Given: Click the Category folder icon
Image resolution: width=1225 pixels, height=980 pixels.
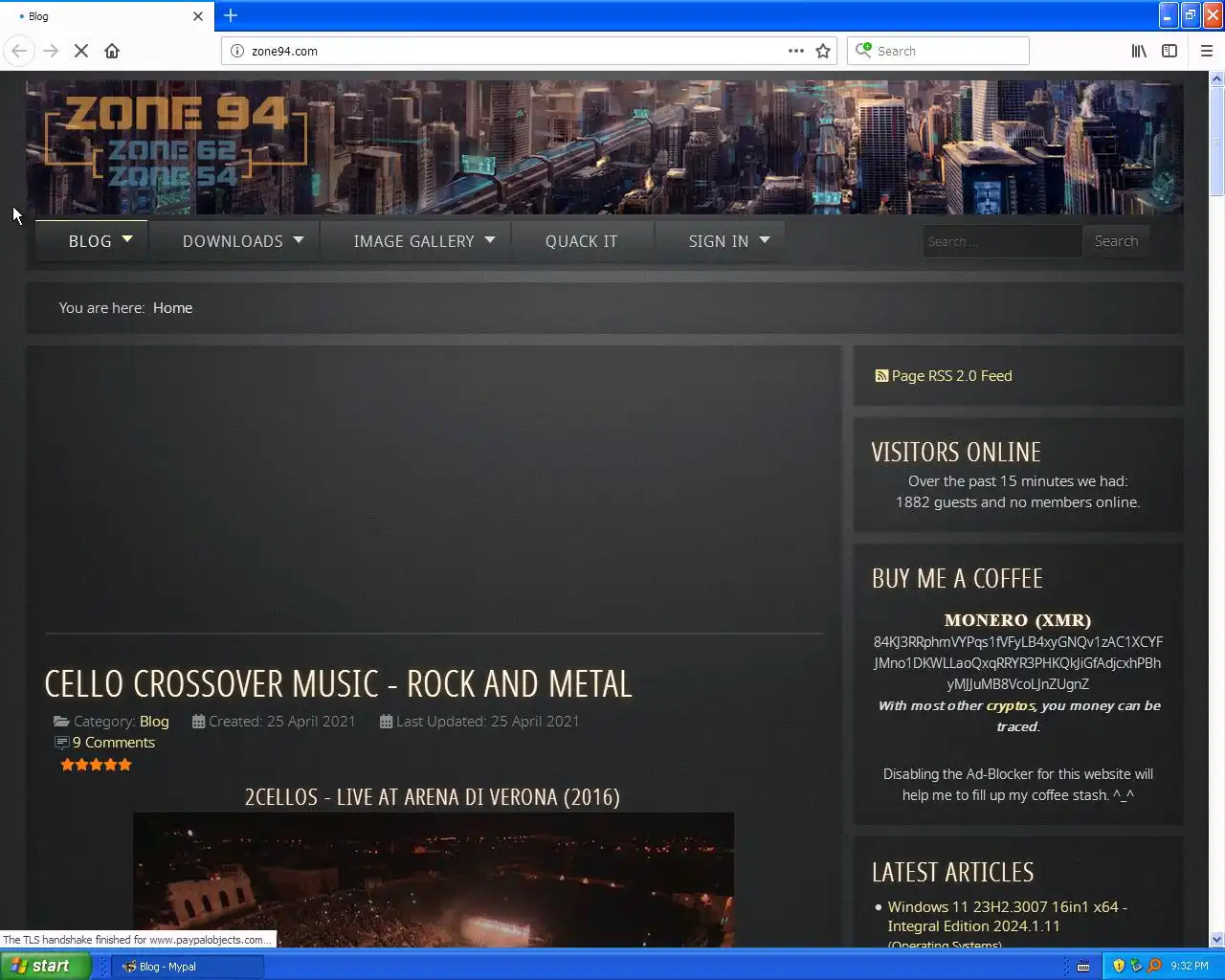Looking at the screenshot, I should coord(61,722).
